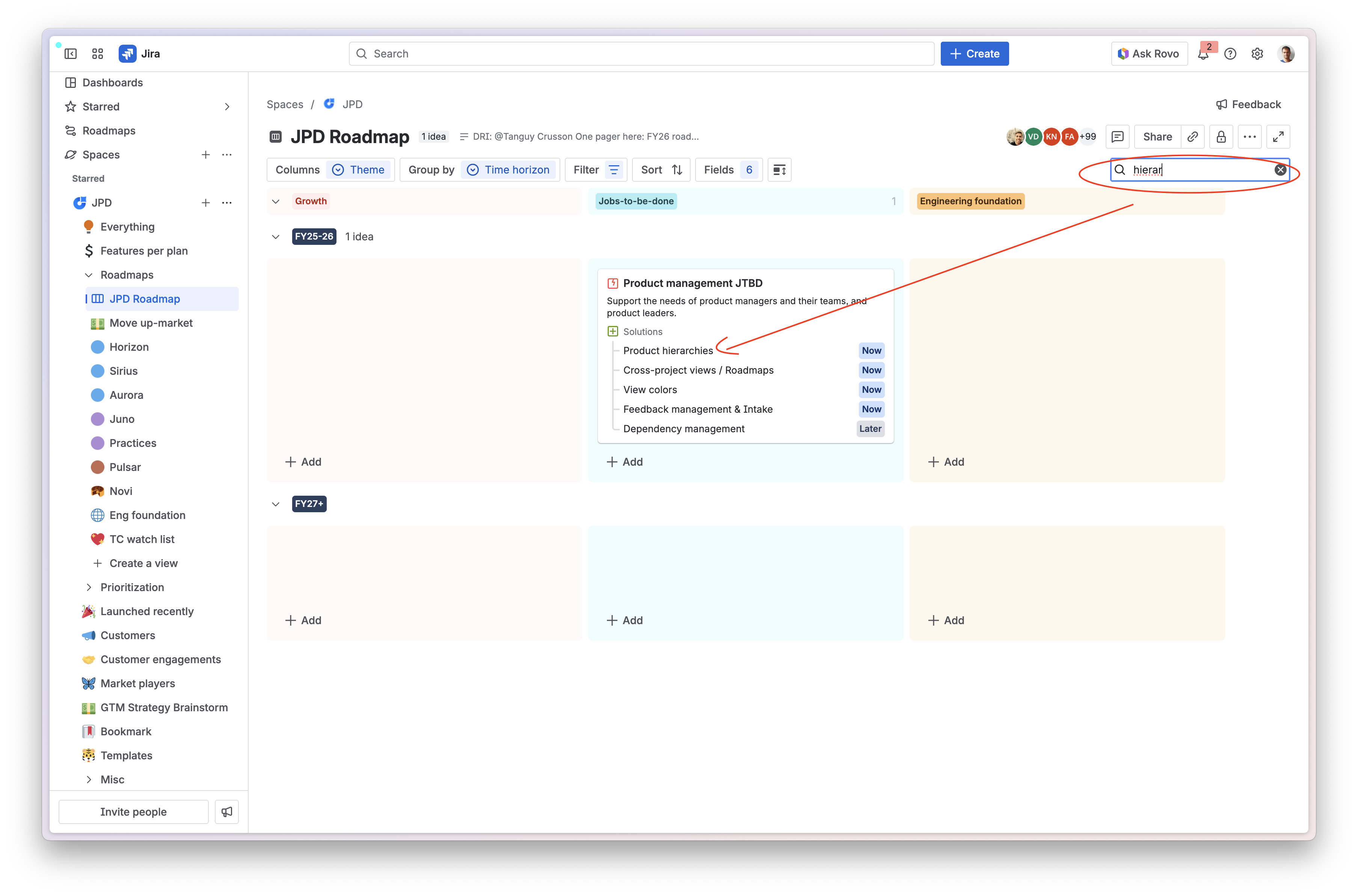Open the settings gear icon

(1257, 54)
